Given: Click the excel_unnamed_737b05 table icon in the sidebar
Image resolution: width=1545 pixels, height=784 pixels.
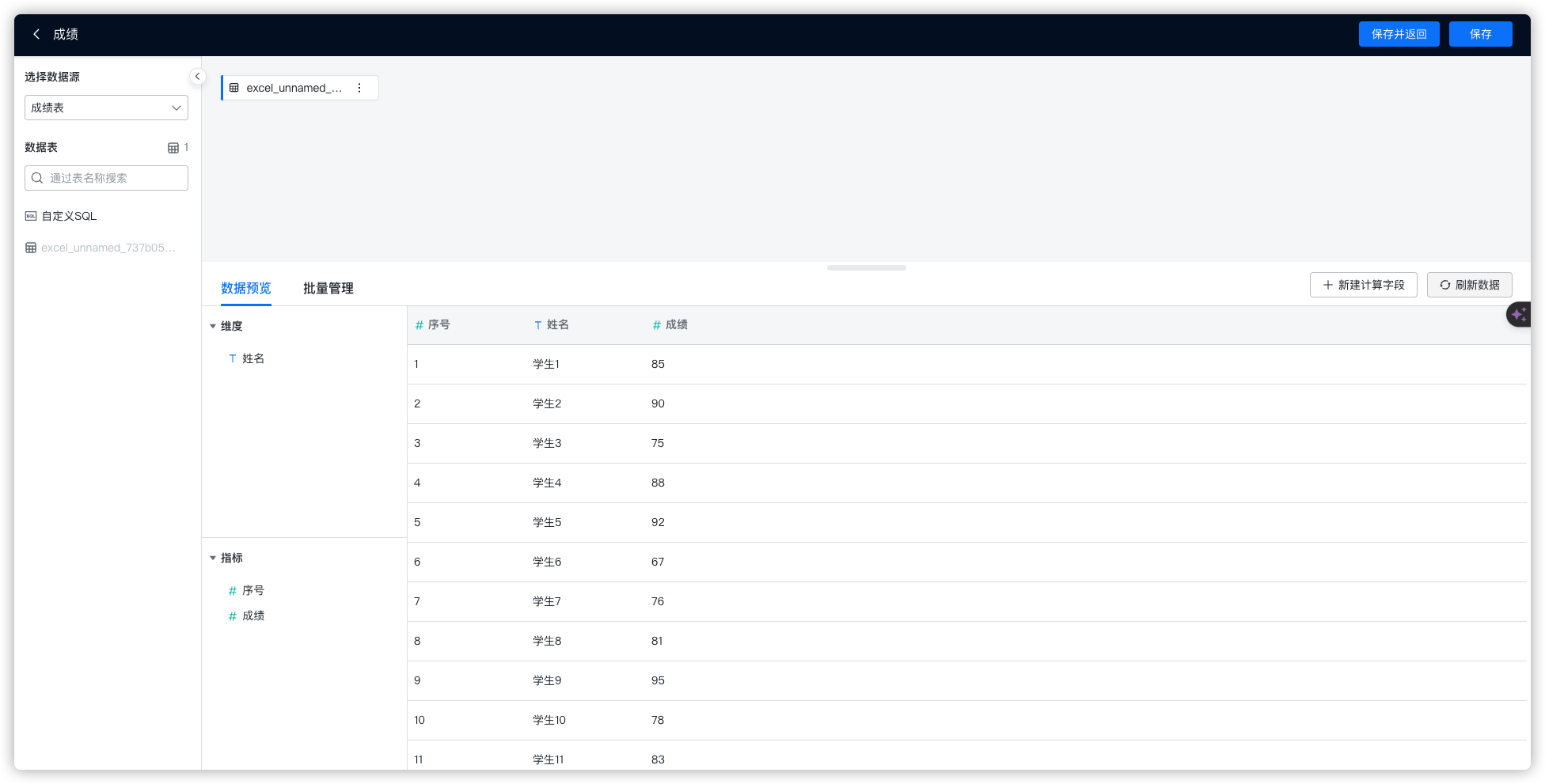Looking at the screenshot, I should [x=31, y=248].
